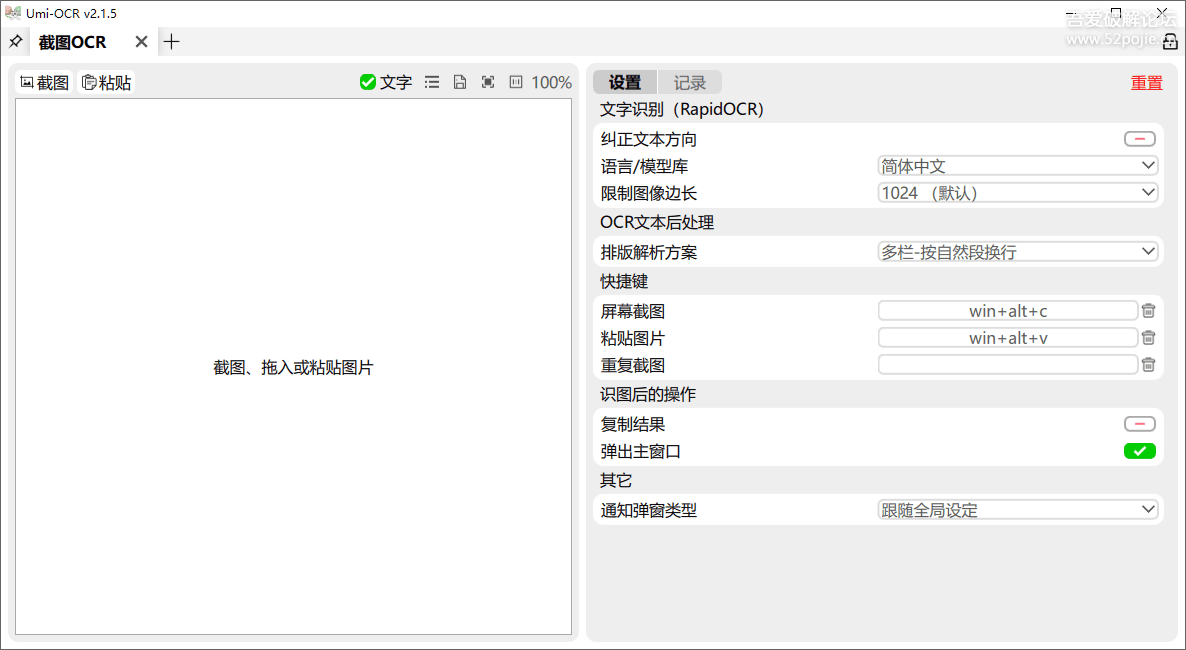1186x650 pixels.
Task: Pin the current tab with the pin icon
Action: [x=15, y=41]
